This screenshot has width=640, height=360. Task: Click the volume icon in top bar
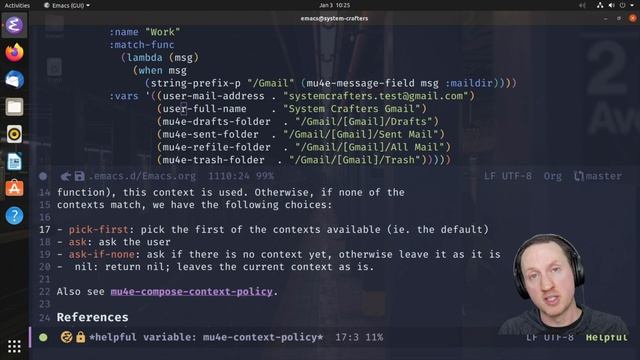click(x=611, y=5)
